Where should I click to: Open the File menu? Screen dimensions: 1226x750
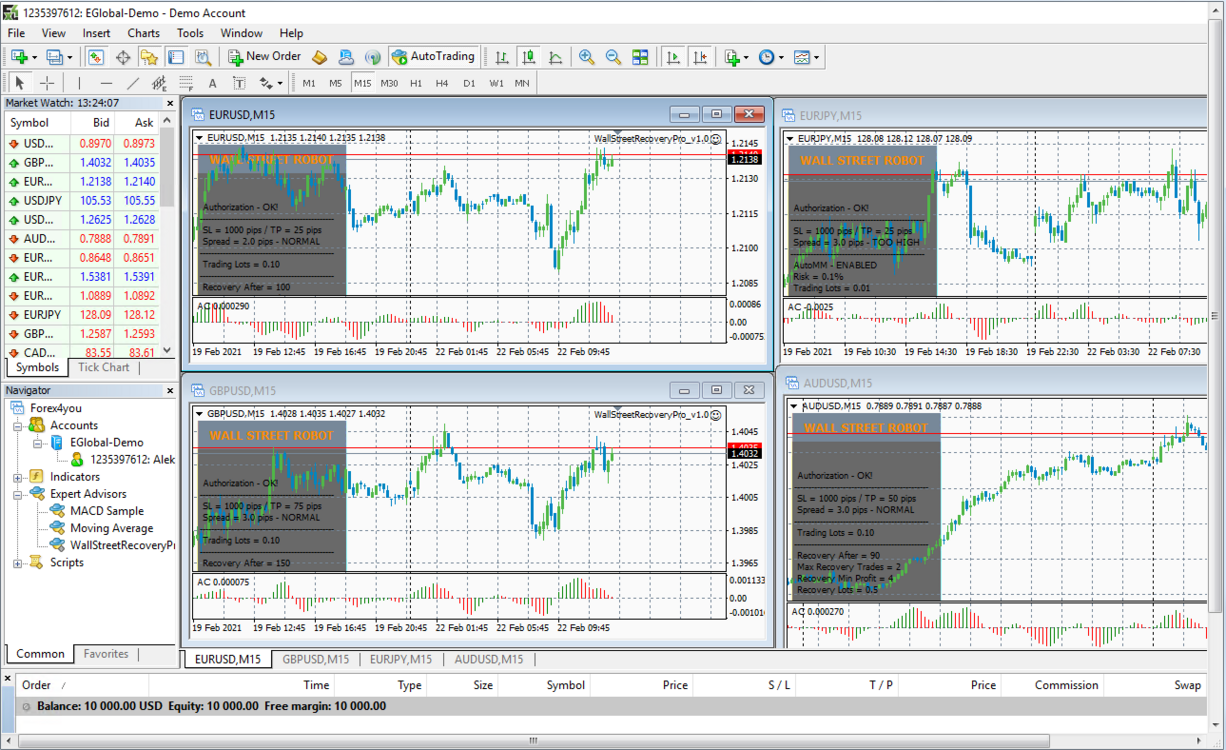tap(16, 33)
